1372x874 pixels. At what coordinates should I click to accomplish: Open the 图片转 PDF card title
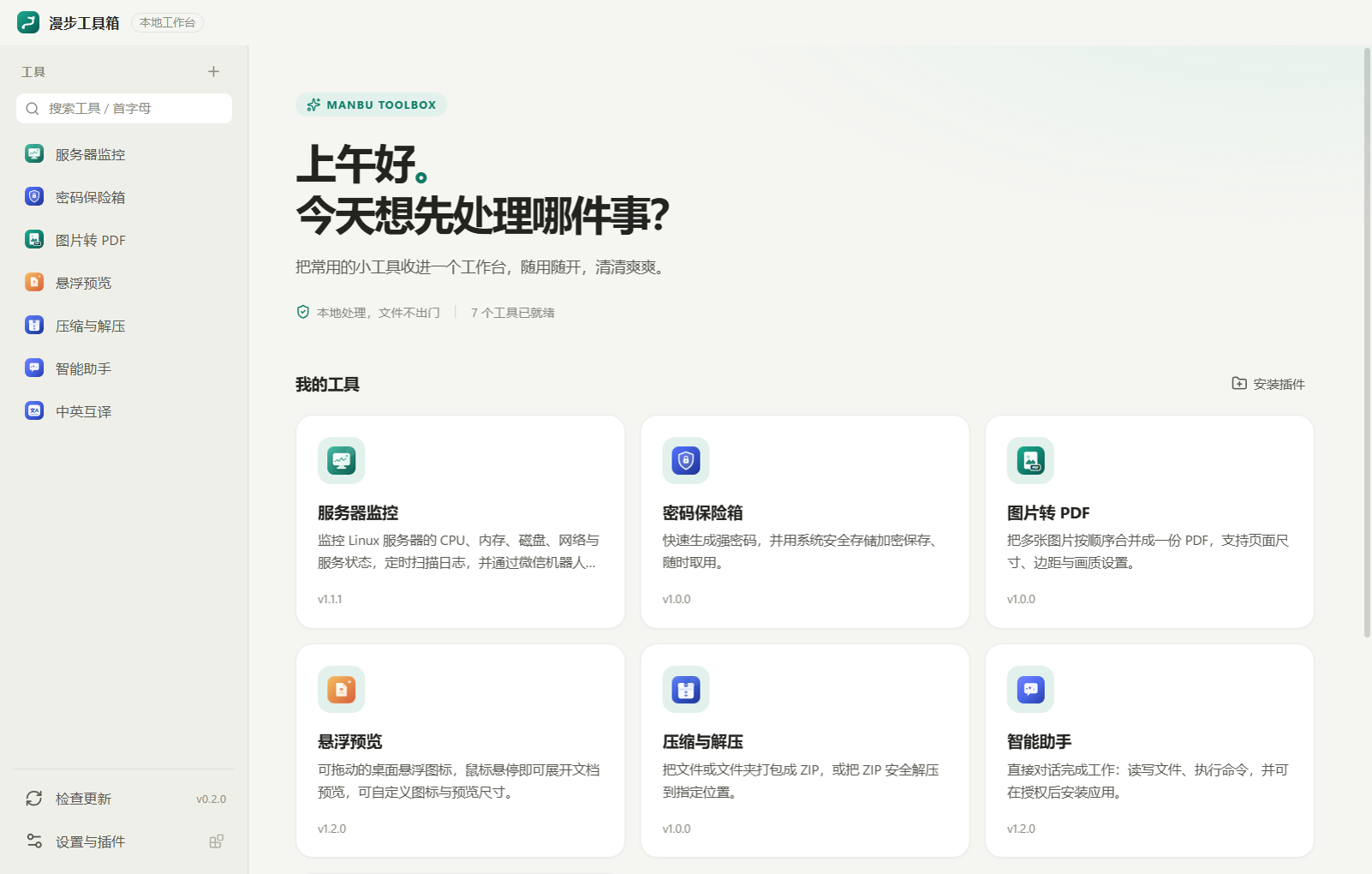[x=1048, y=512]
